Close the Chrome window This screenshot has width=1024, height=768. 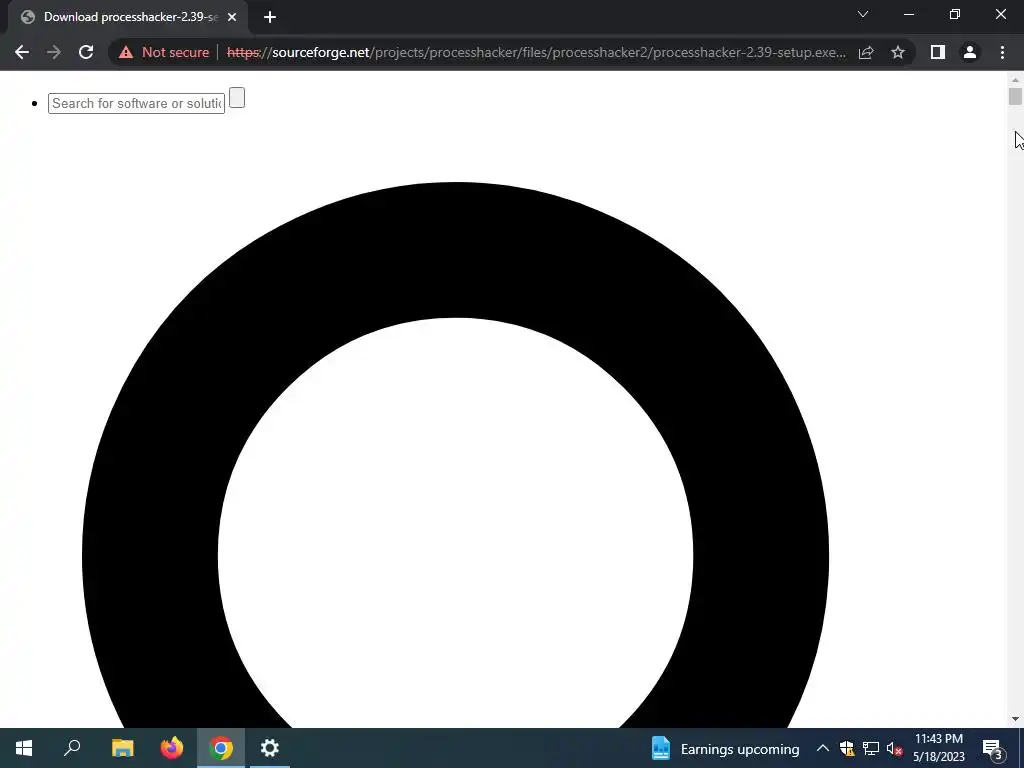[x=1000, y=14]
